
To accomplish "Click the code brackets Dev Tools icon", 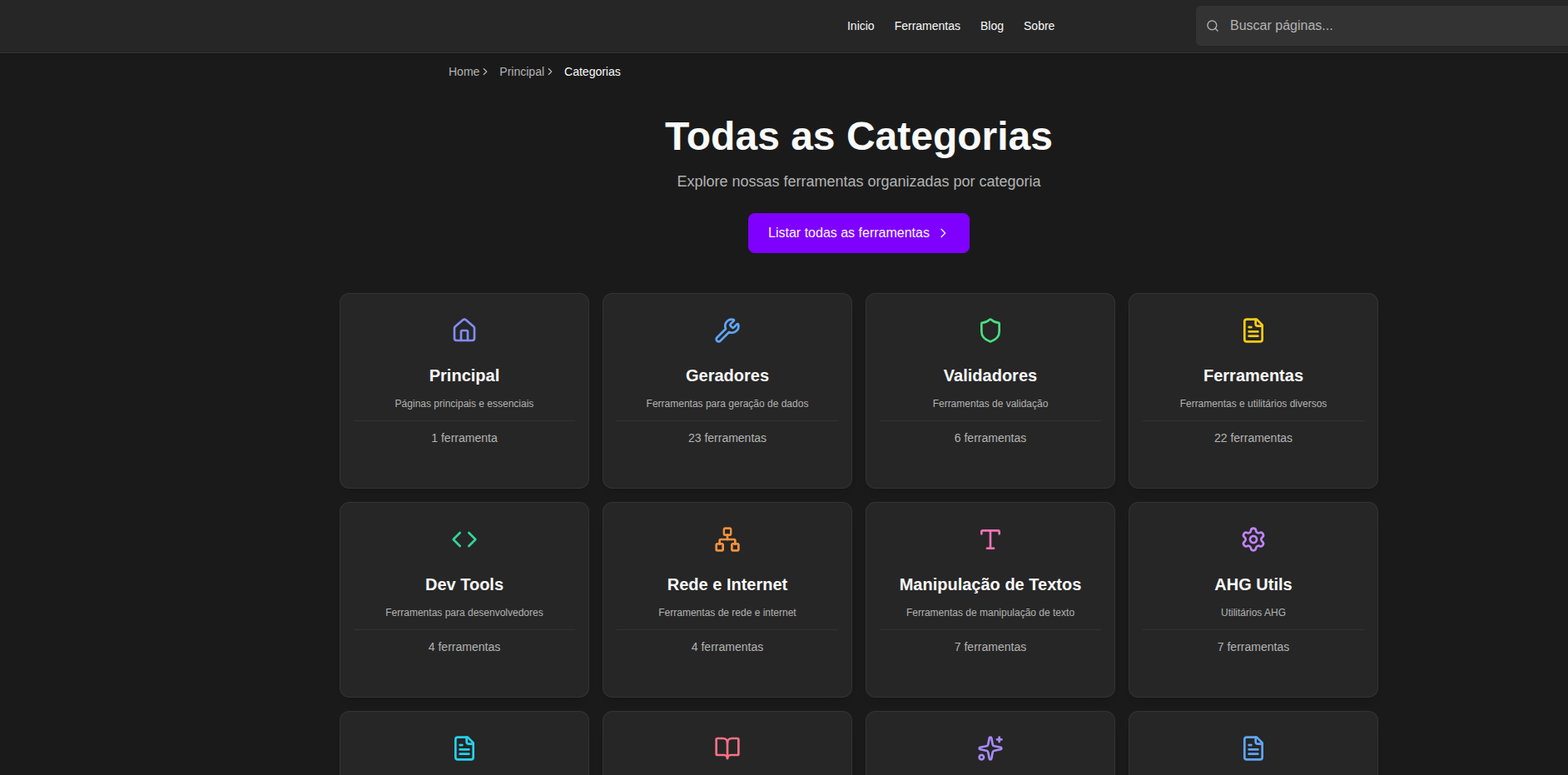I will [464, 539].
